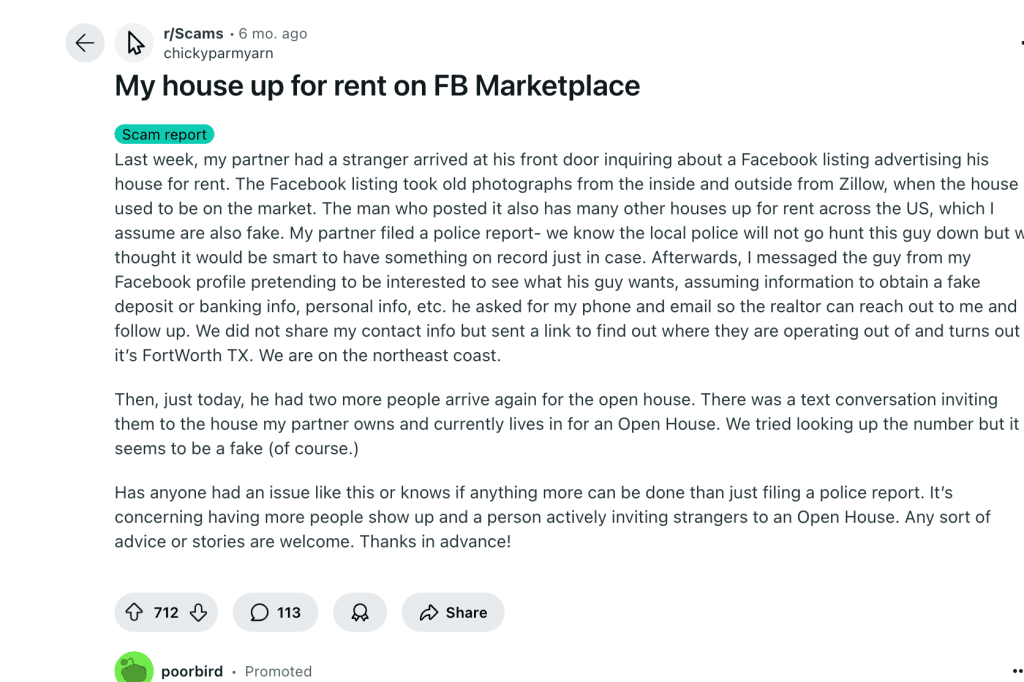The width and height of the screenshot is (1024, 682).
Task: Click the Promoted label
Action: click(278, 671)
